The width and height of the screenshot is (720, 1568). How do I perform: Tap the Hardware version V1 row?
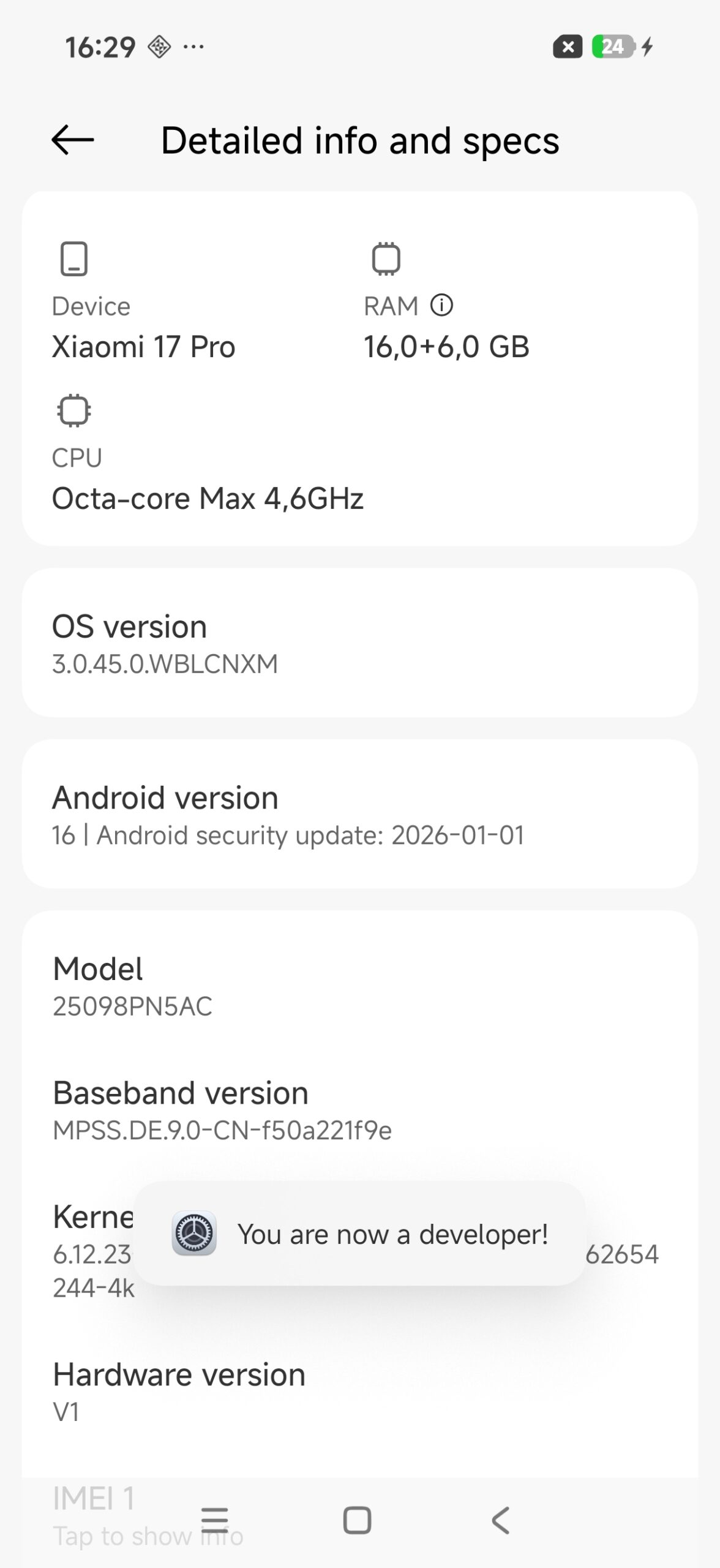[359, 1392]
